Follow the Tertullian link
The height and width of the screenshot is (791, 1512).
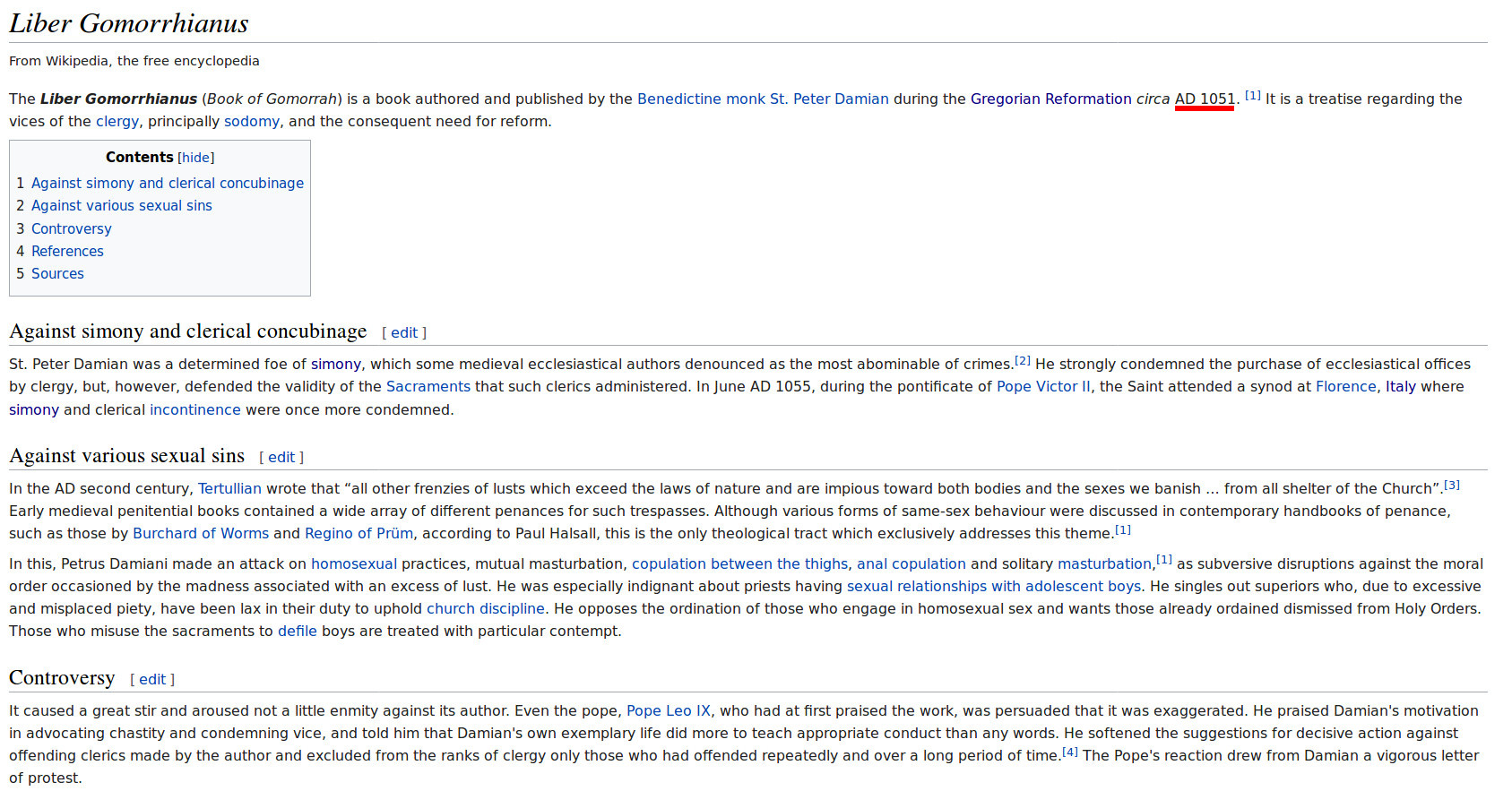pyautogui.click(x=229, y=488)
